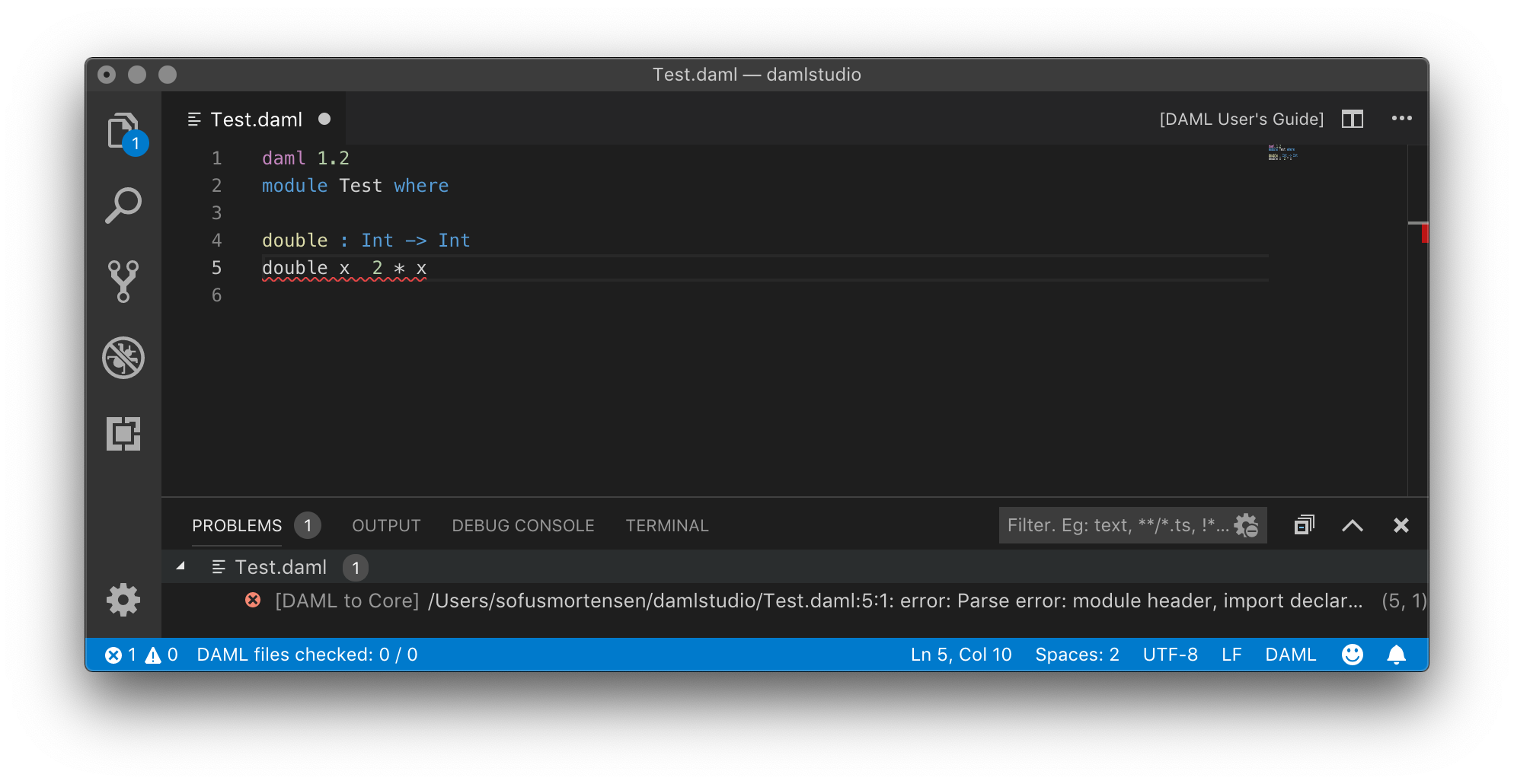The height and width of the screenshot is (784, 1514).
Task: Click the 'where' keyword on line 2
Action: tap(421, 186)
